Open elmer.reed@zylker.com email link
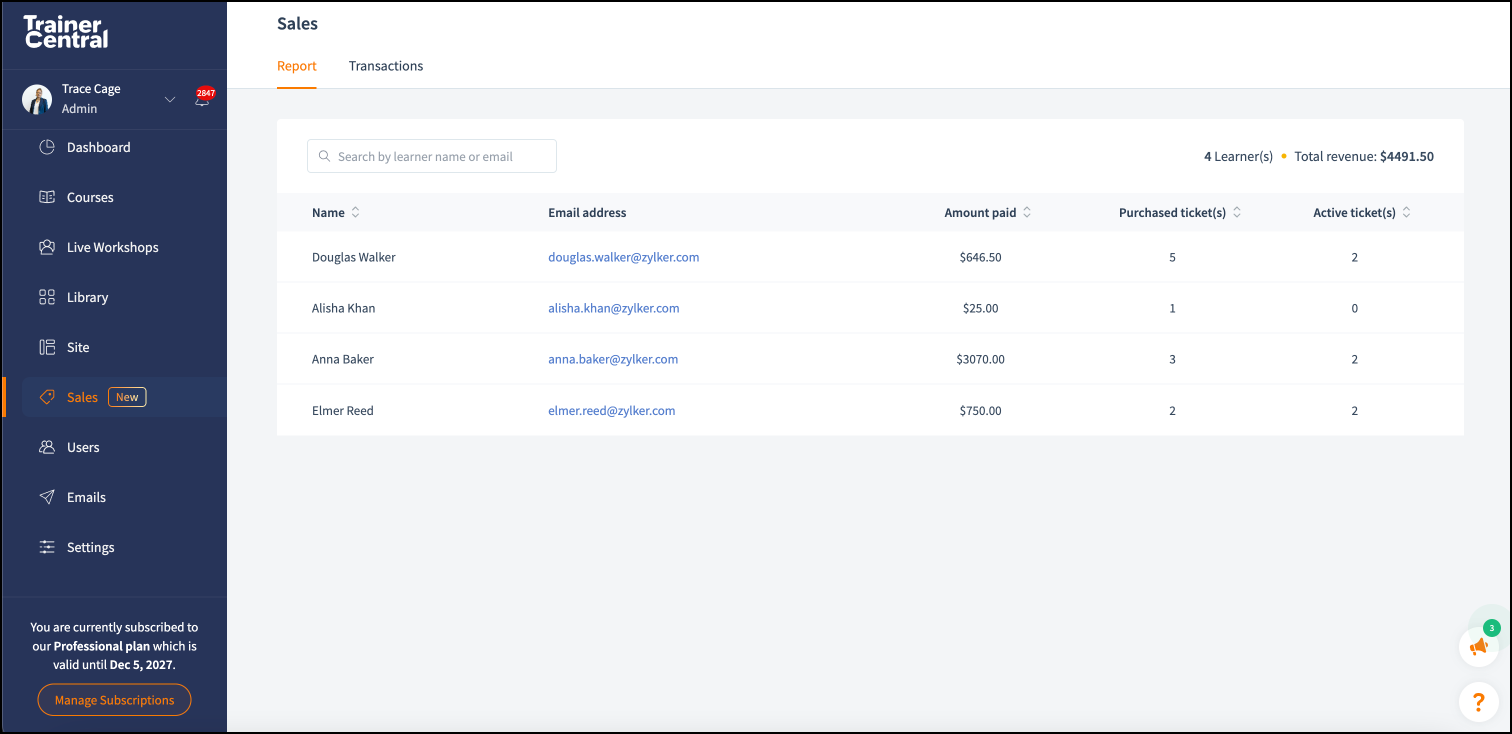 (612, 410)
